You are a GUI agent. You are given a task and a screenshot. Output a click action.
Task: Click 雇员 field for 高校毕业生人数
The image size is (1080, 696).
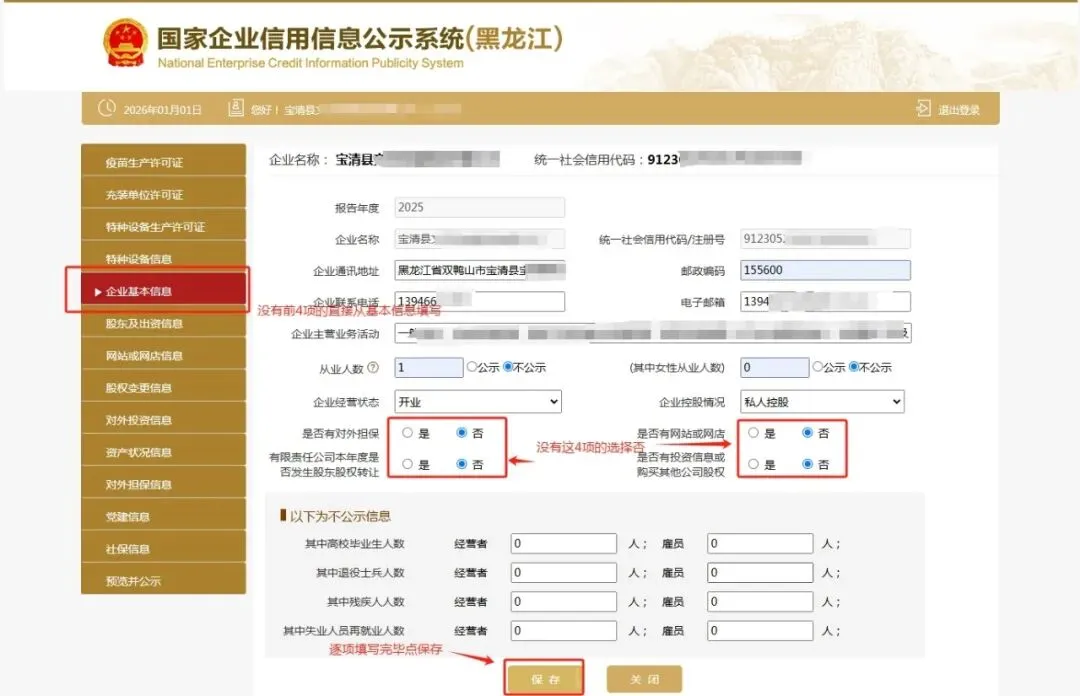[760, 544]
